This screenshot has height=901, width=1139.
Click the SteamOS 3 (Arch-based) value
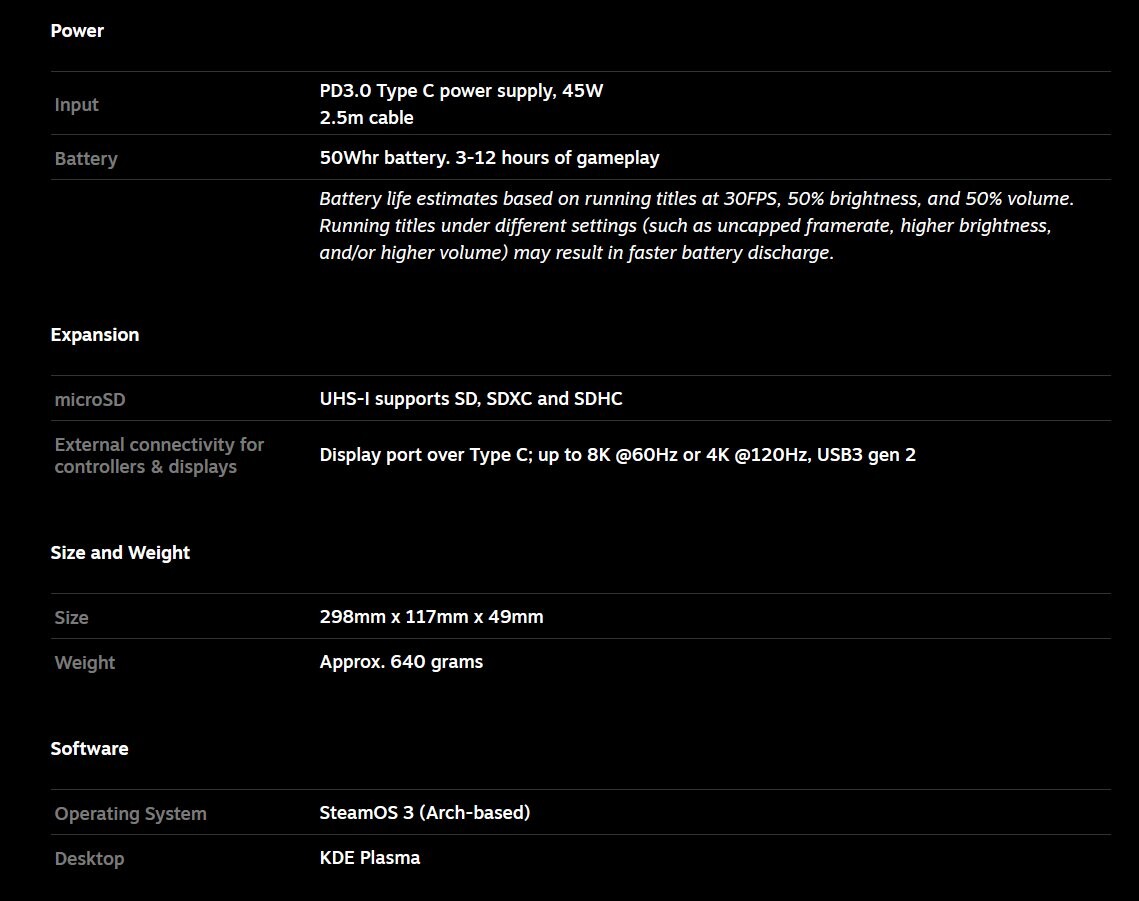pyautogui.click(x=424, y=813)
